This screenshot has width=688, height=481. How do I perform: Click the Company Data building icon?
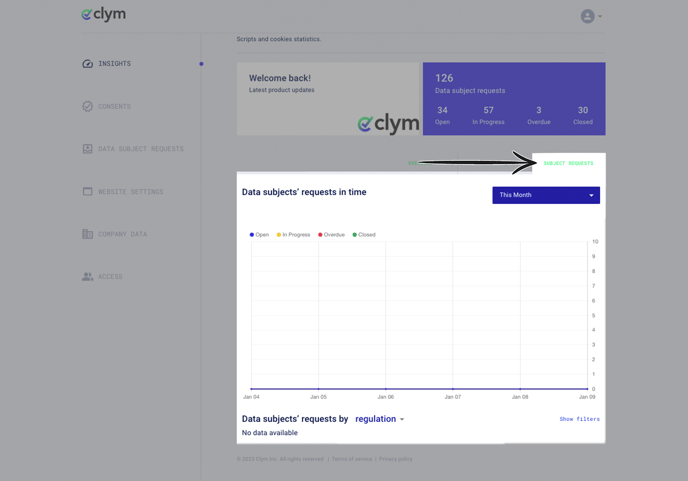[x=87, y=234]
